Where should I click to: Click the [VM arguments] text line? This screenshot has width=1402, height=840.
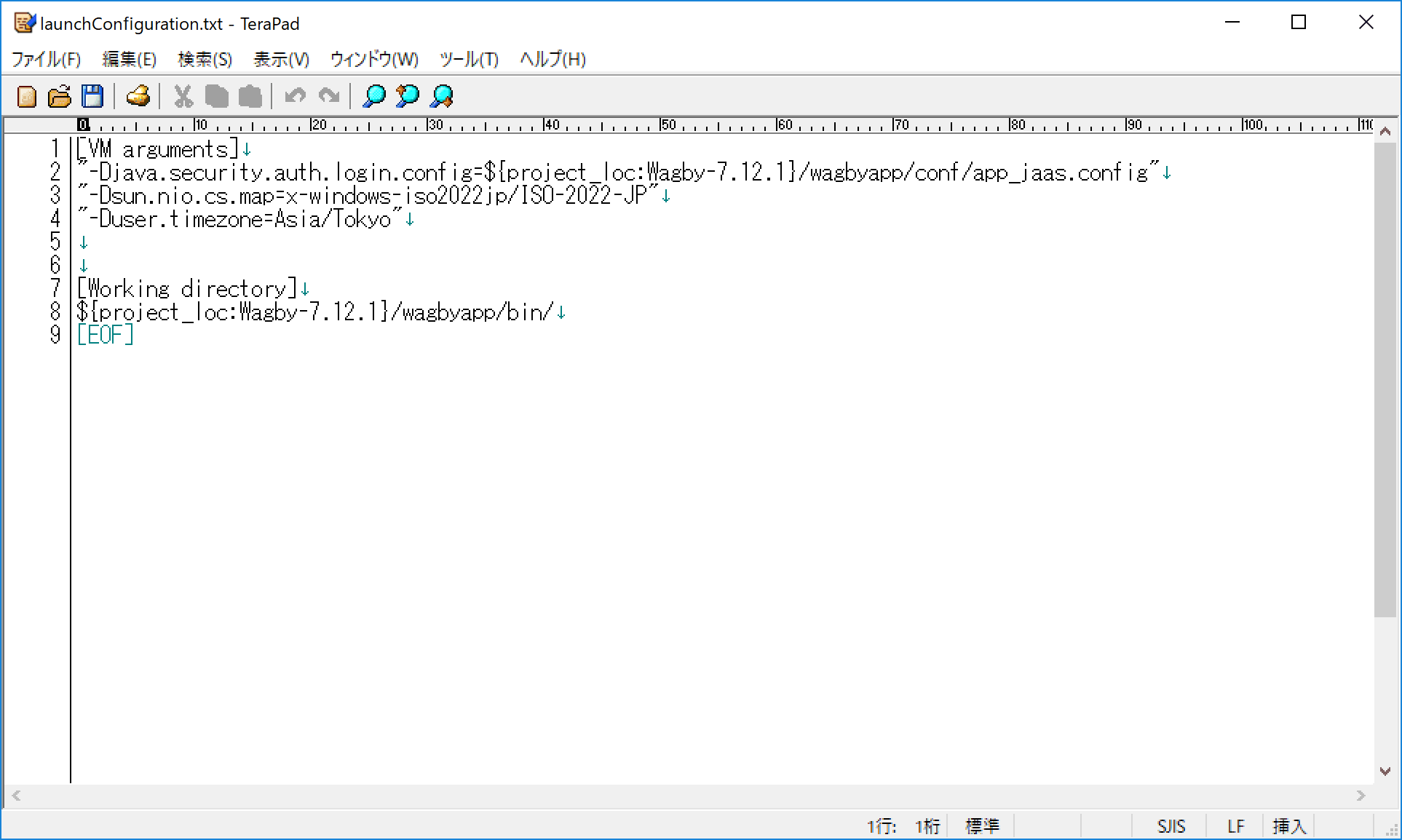coord(158,149)
